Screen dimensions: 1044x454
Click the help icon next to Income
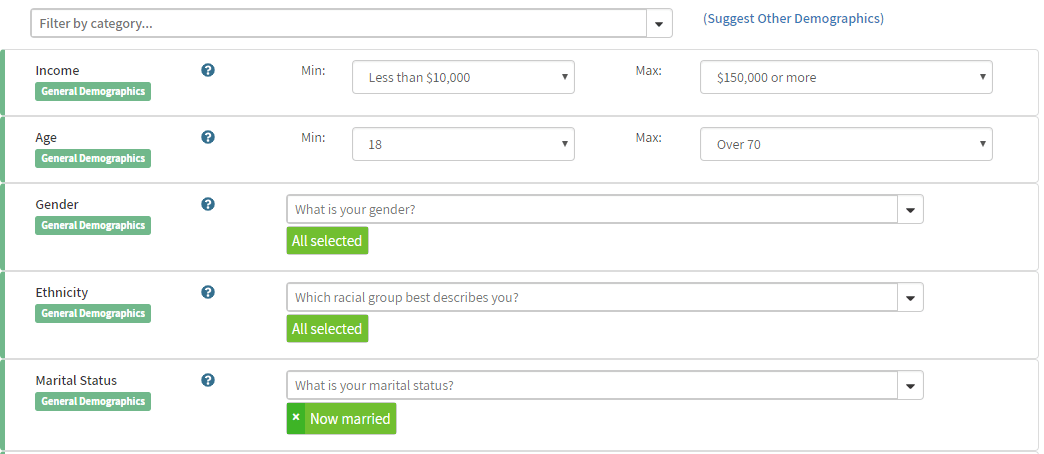click(208, 70)
